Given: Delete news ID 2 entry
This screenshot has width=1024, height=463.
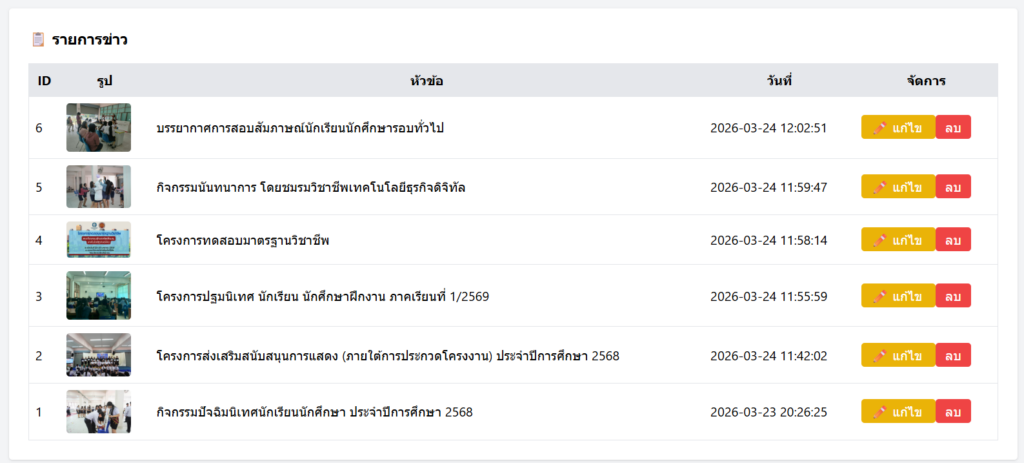Looking at the screenshot, I should point(953,355).
